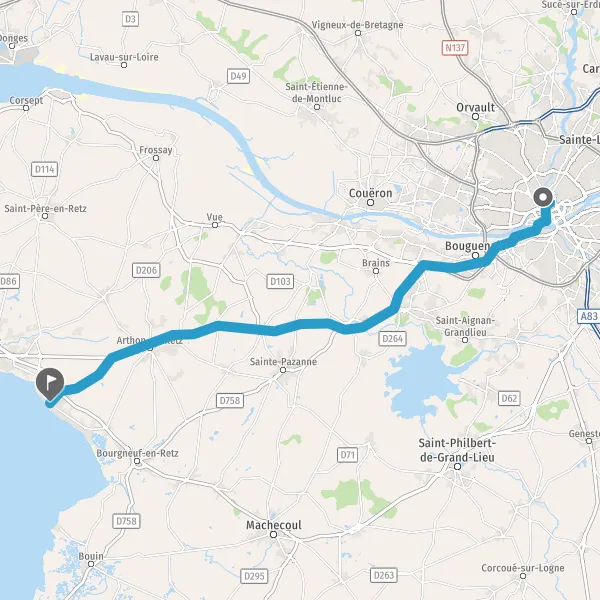Click the D49 road badge
This screenshot has width=600, height=600.
click(x=238, y=76)
